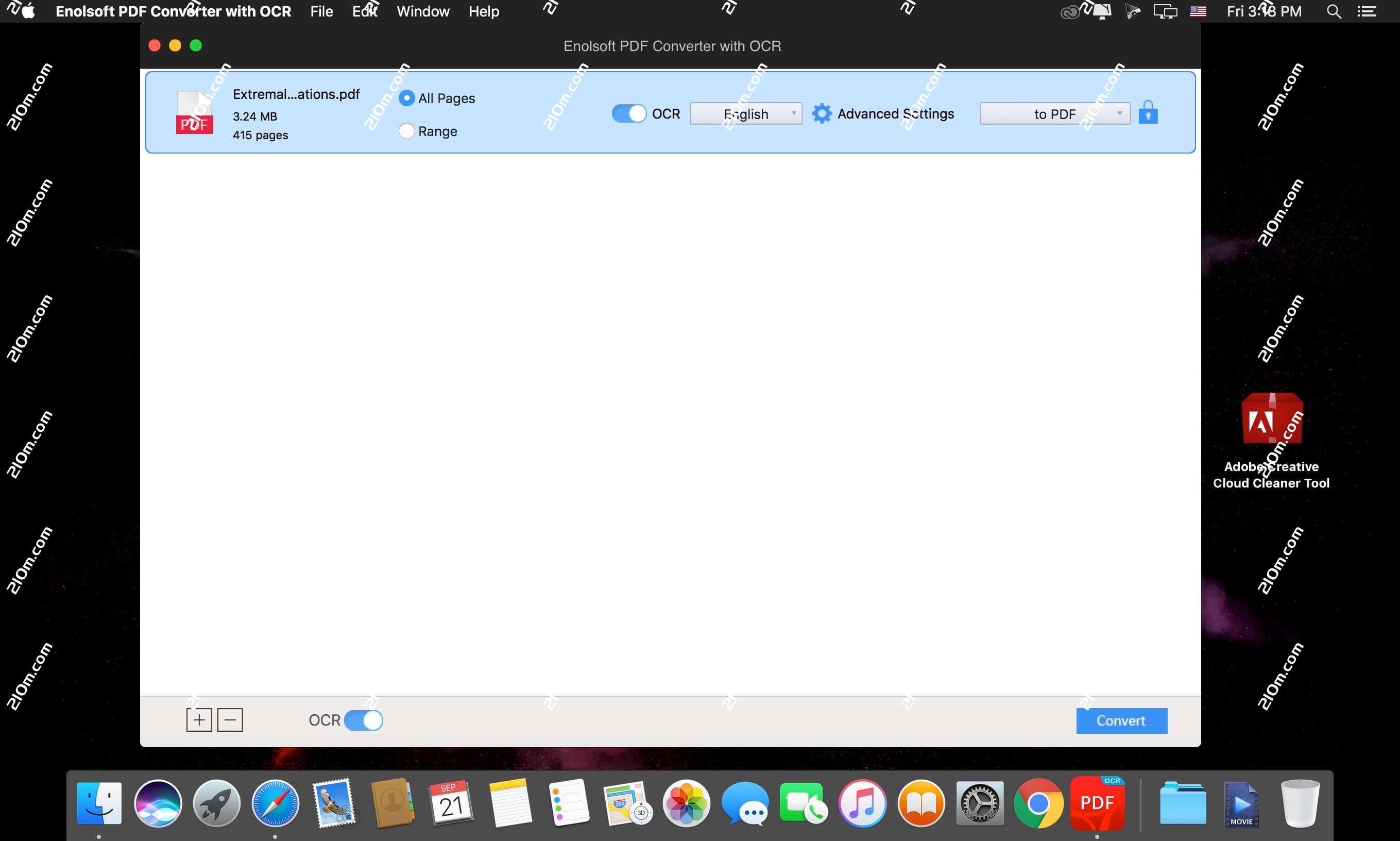
Task: Start conversion with the Convert button
Action: point(1121,720)
